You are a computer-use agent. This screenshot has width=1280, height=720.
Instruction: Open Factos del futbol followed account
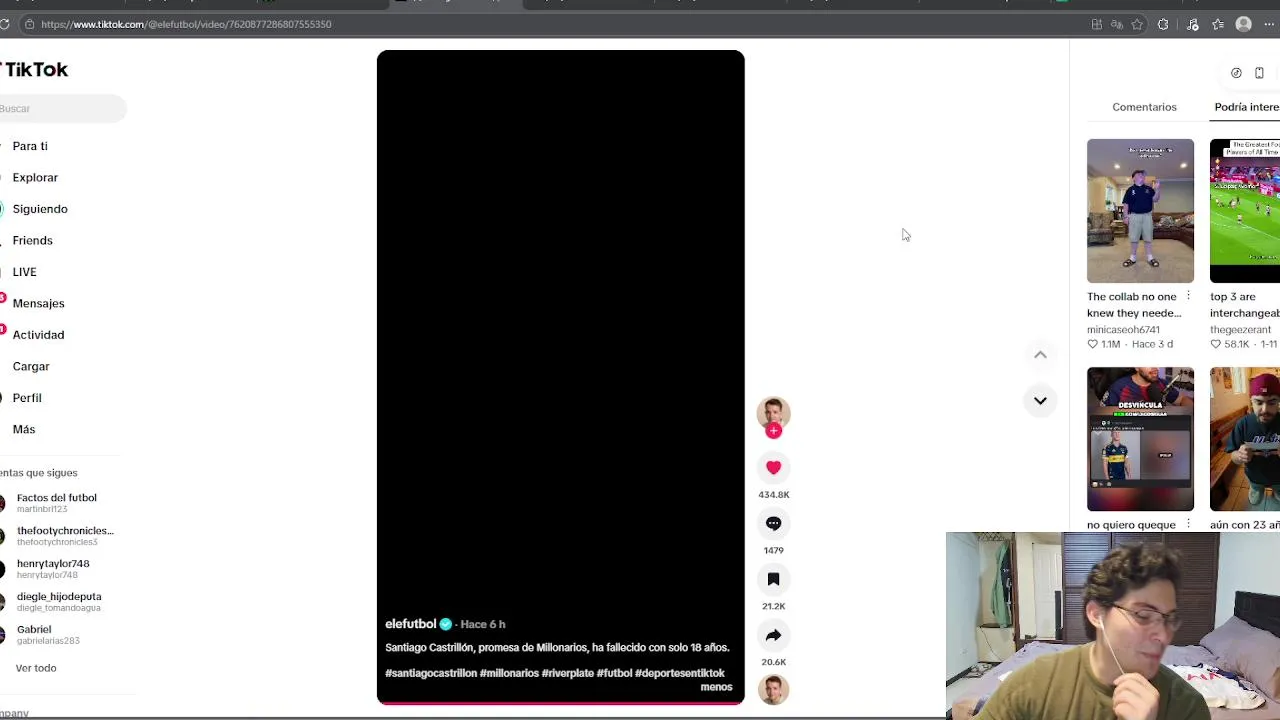pyautogui.click(x=56, y=503)
